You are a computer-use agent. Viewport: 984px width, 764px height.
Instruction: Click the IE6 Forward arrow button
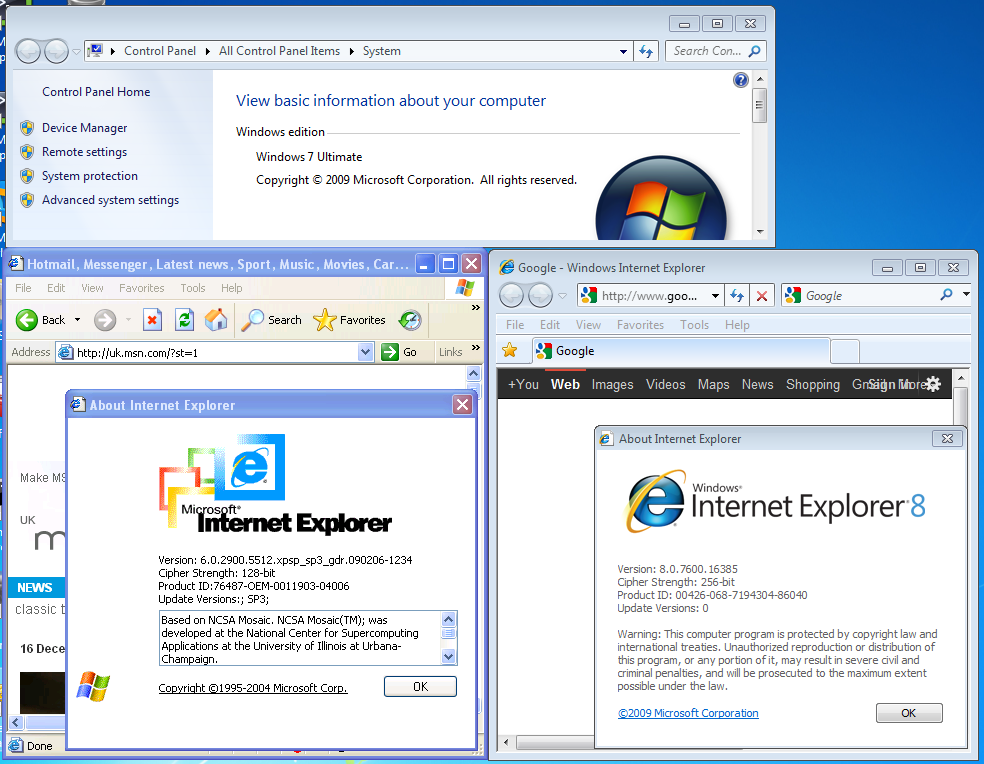point(105,320)
